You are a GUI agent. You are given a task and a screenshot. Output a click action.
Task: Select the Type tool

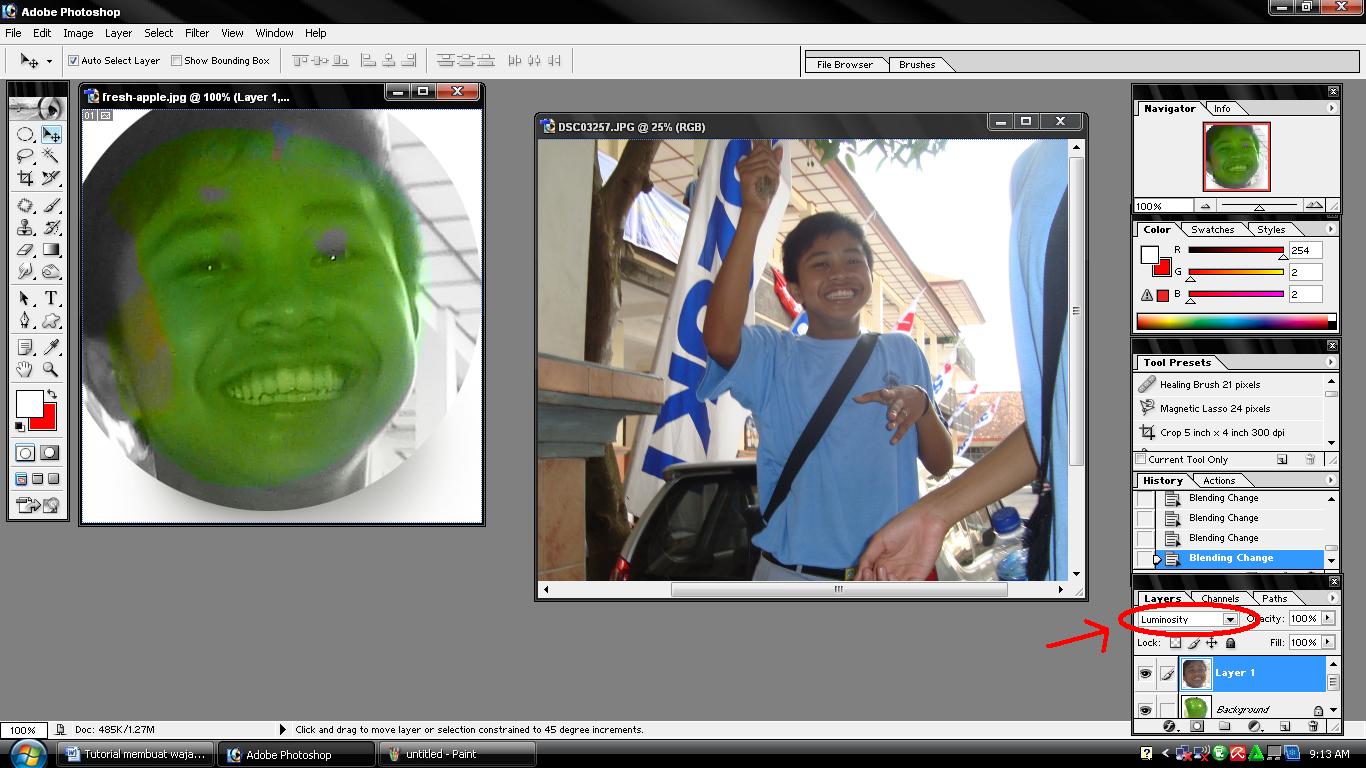50,299
